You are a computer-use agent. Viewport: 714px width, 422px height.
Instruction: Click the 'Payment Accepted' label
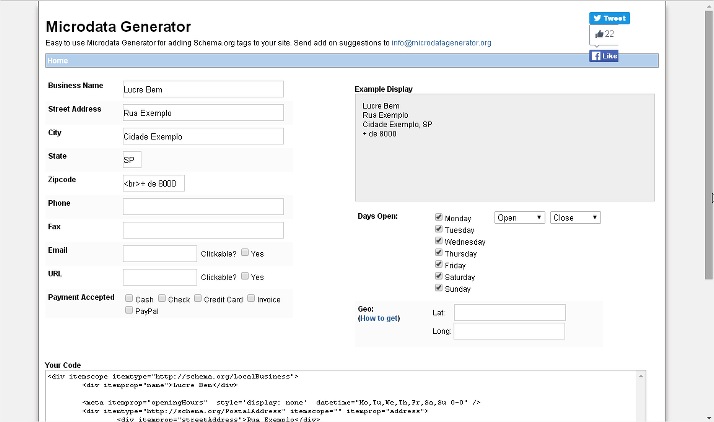pos(81,297)
